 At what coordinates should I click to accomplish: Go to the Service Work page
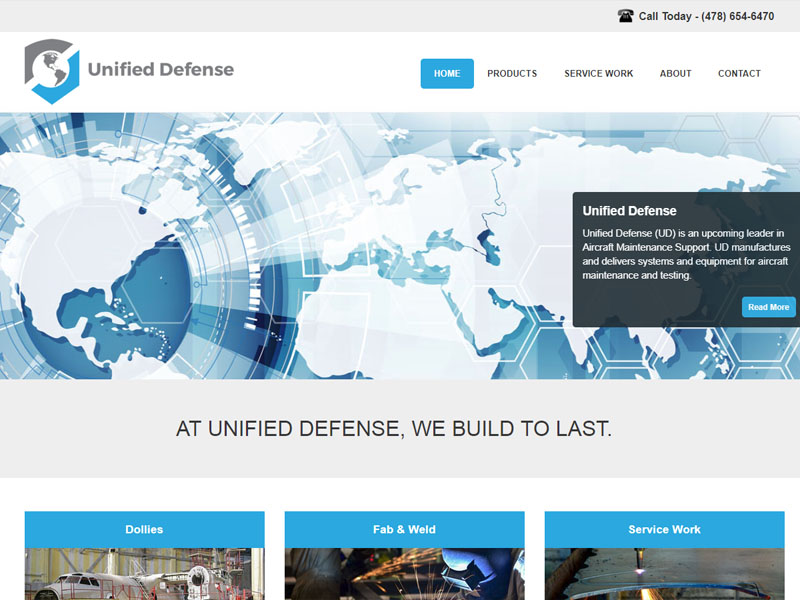tap(598, 73)
